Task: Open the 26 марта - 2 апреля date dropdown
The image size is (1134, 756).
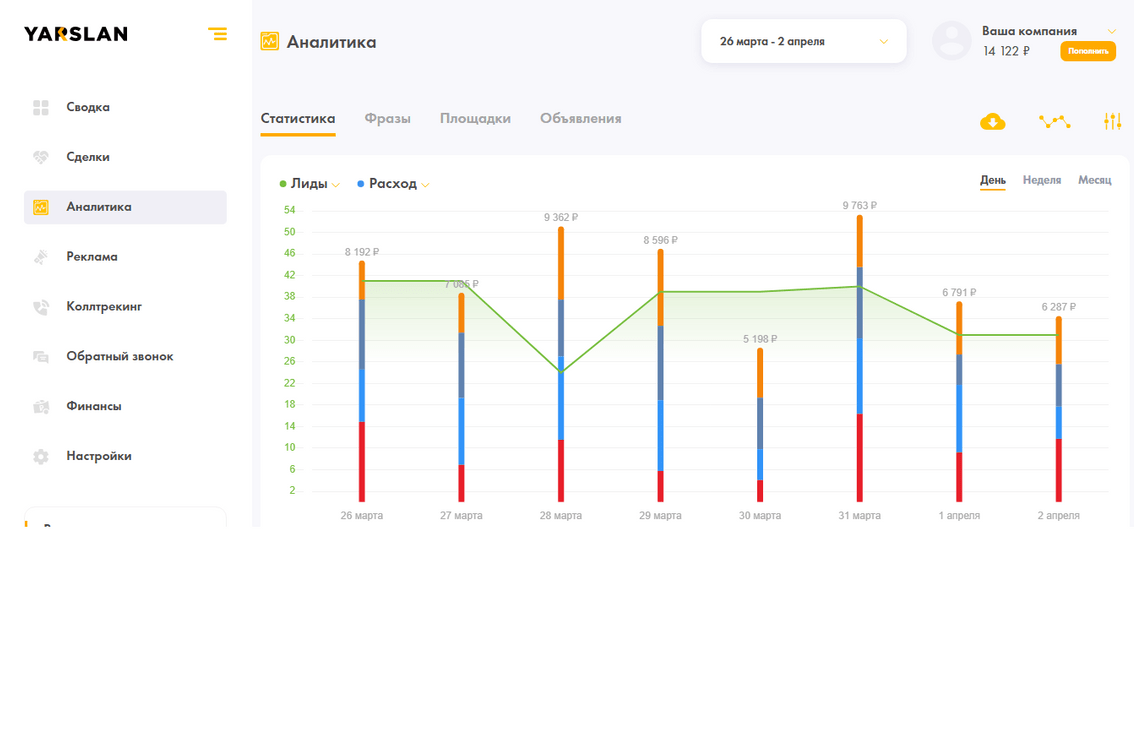Action: [x=803, y=42]
